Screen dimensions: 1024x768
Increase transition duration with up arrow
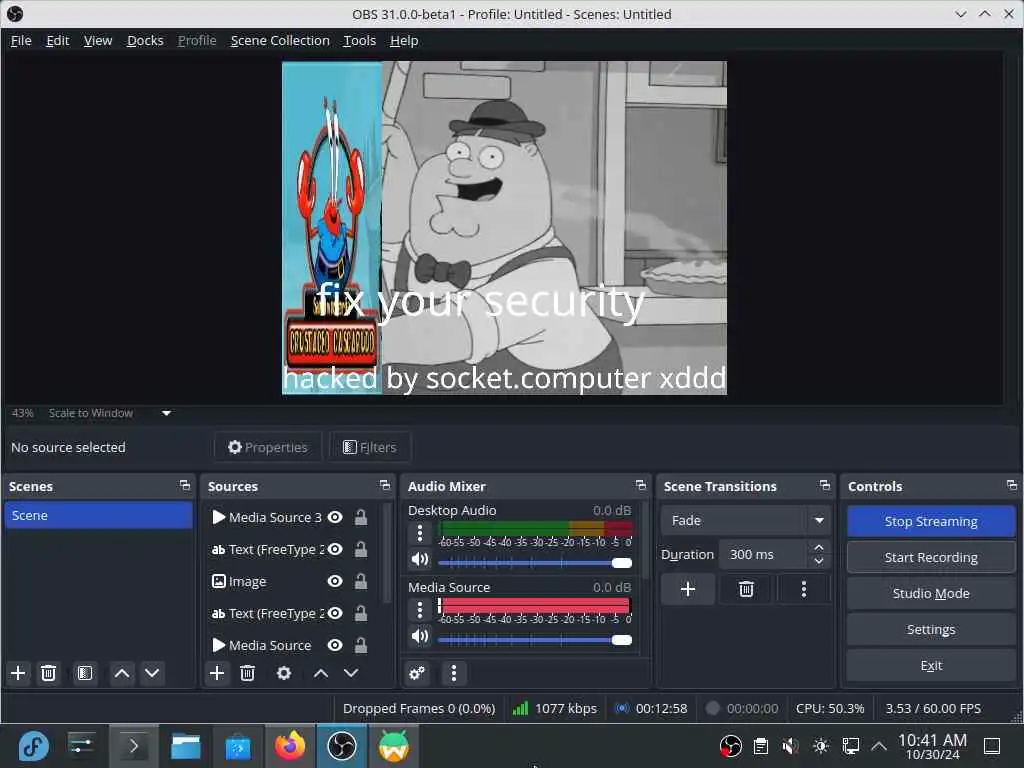click(819, 547)
